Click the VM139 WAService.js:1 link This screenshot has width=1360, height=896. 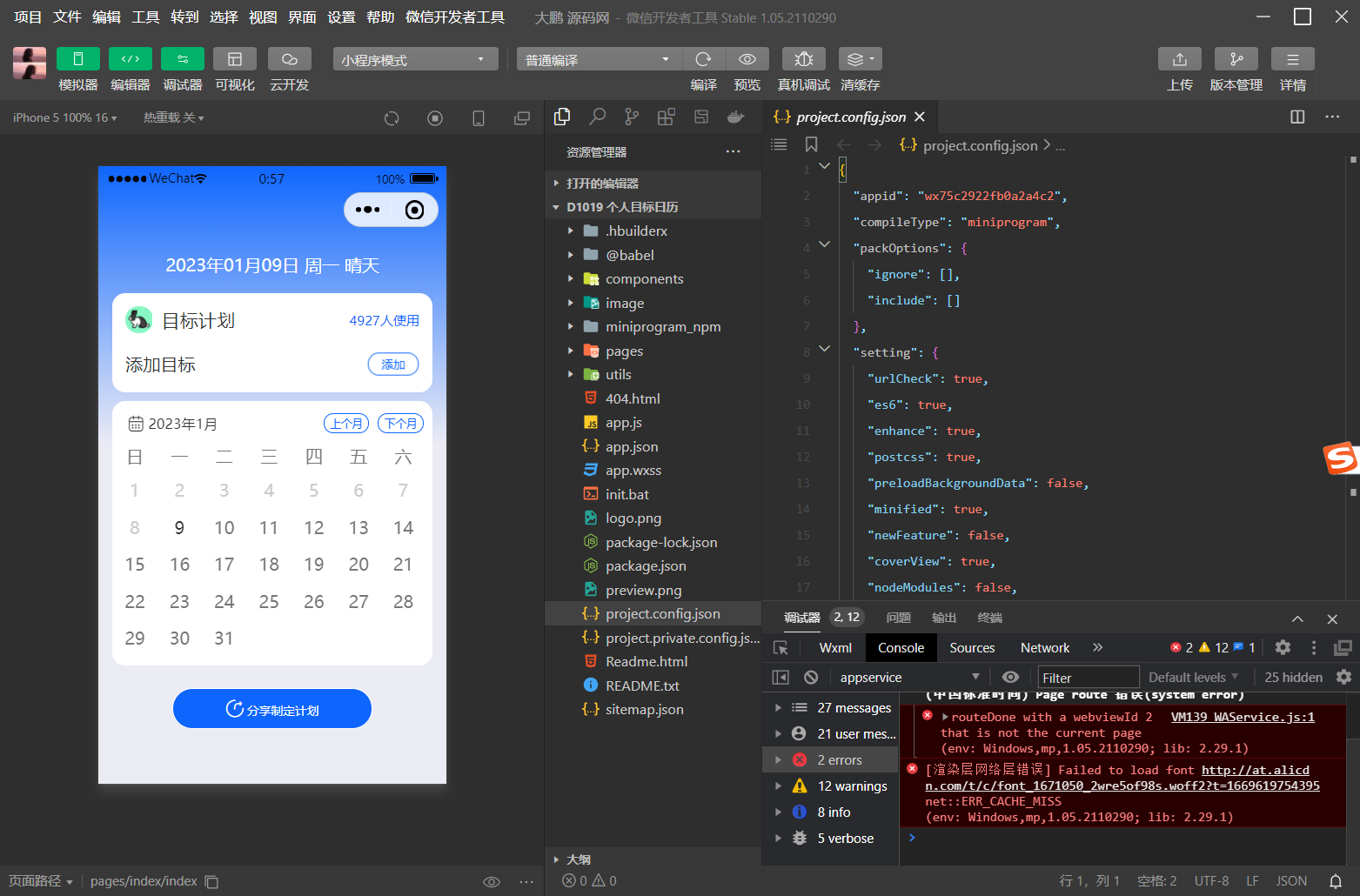[x=1242, y=717]
